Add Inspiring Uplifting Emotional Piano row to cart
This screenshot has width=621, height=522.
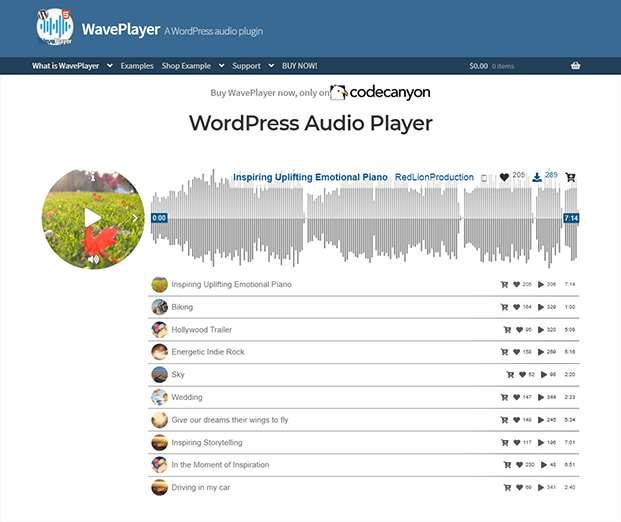(x=504, y=284)
